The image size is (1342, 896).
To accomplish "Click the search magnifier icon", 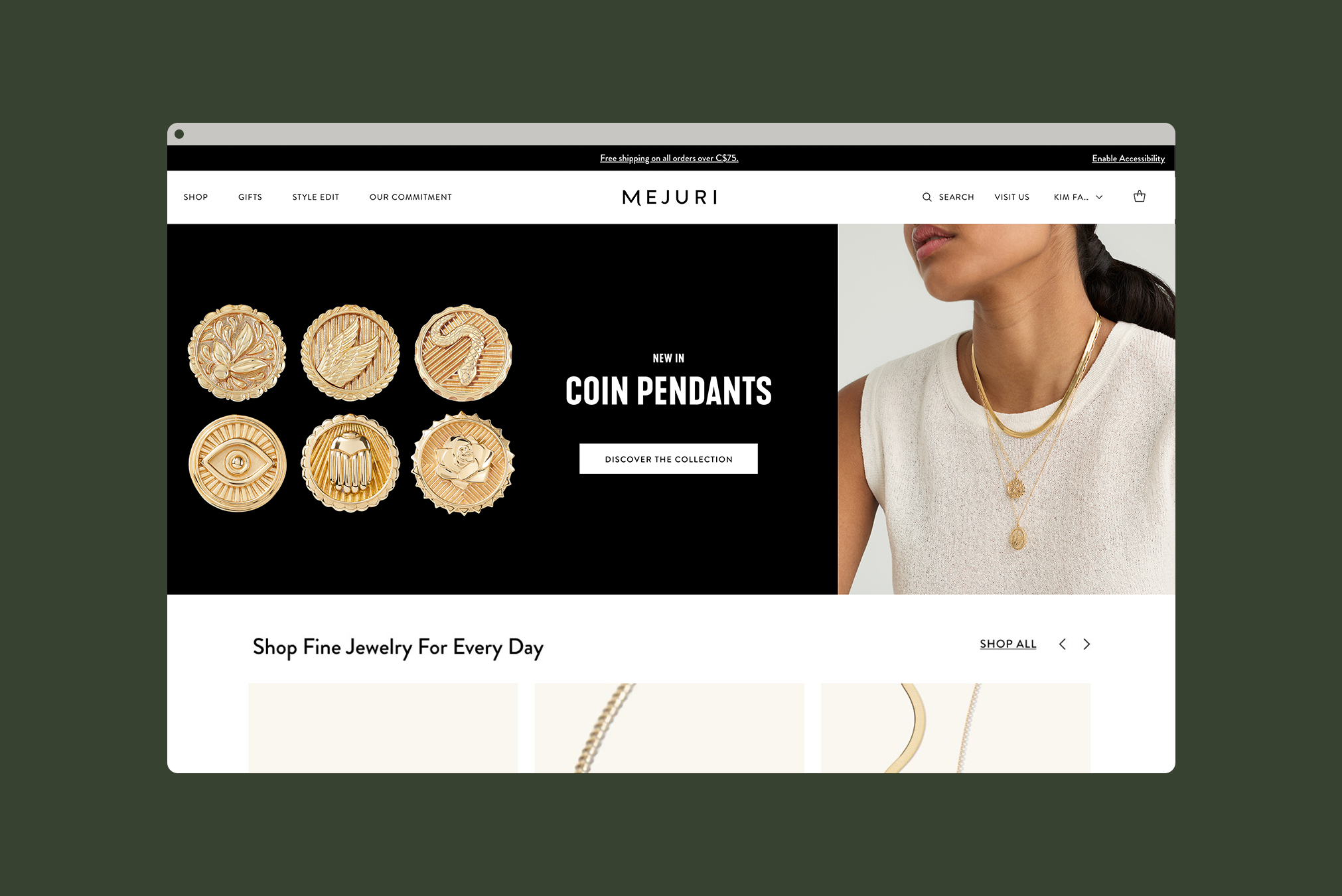I will click(927, 197).
